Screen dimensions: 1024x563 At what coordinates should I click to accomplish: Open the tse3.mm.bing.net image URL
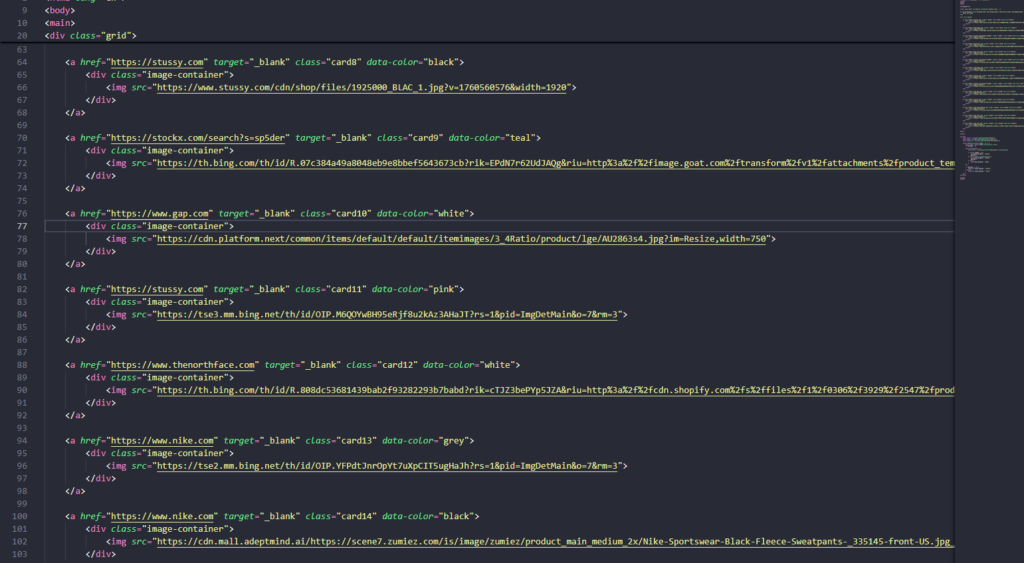coord(391,314)
